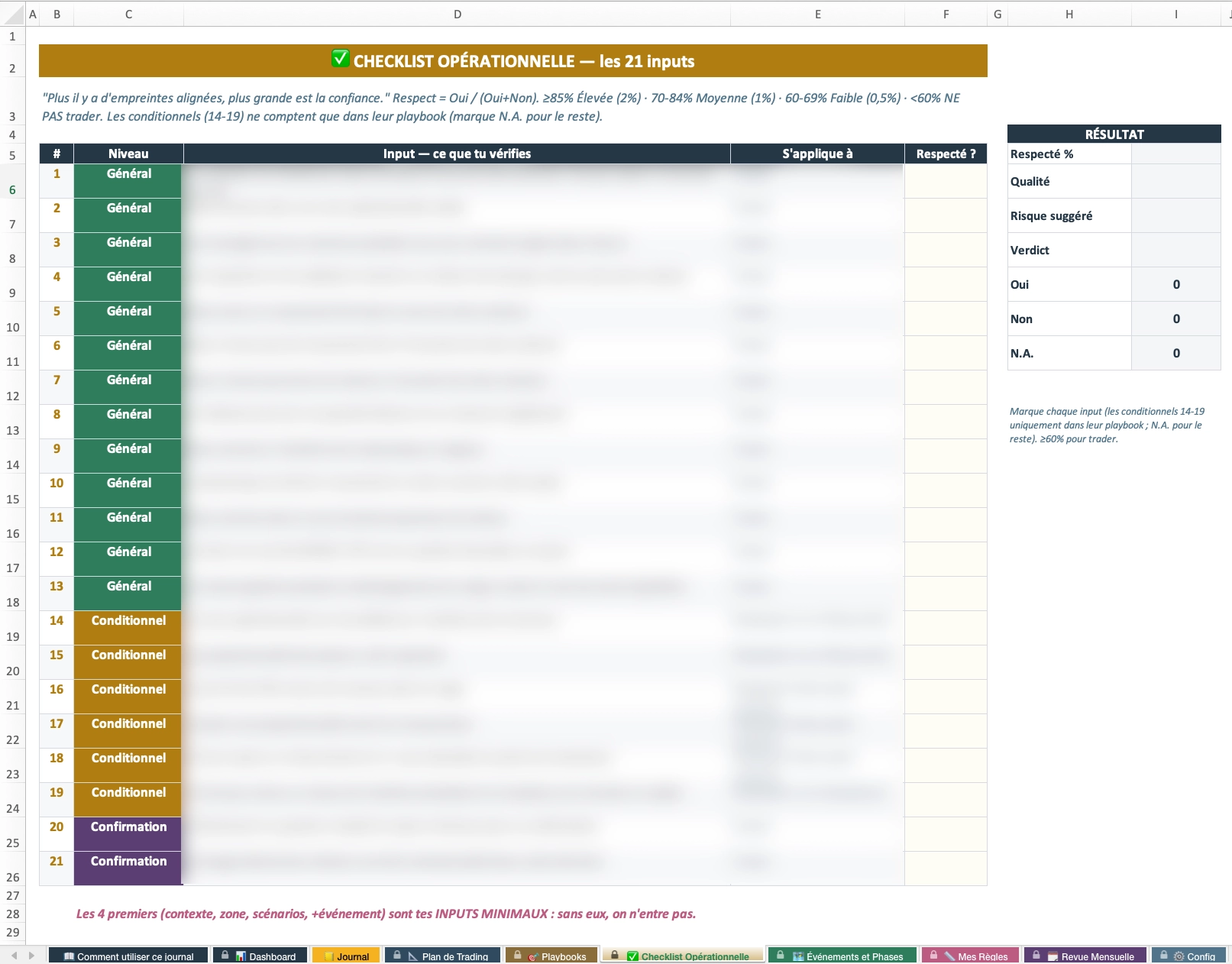Click the Risque suggéré value cell
The image size is (1232, 964).
[1176, 216]
